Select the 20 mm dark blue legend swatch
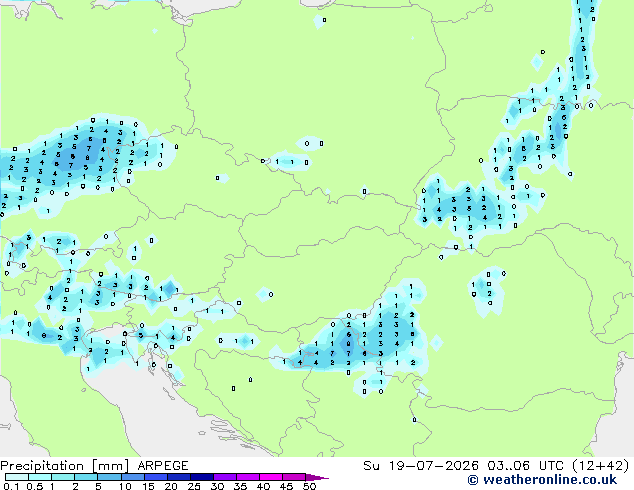634x490 pixels. pos(179,477)
